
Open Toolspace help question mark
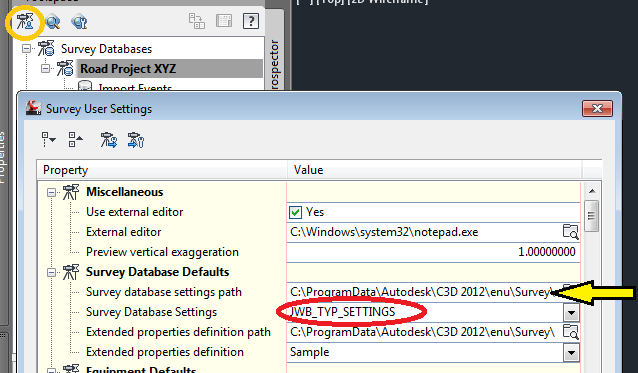(251, 21)
